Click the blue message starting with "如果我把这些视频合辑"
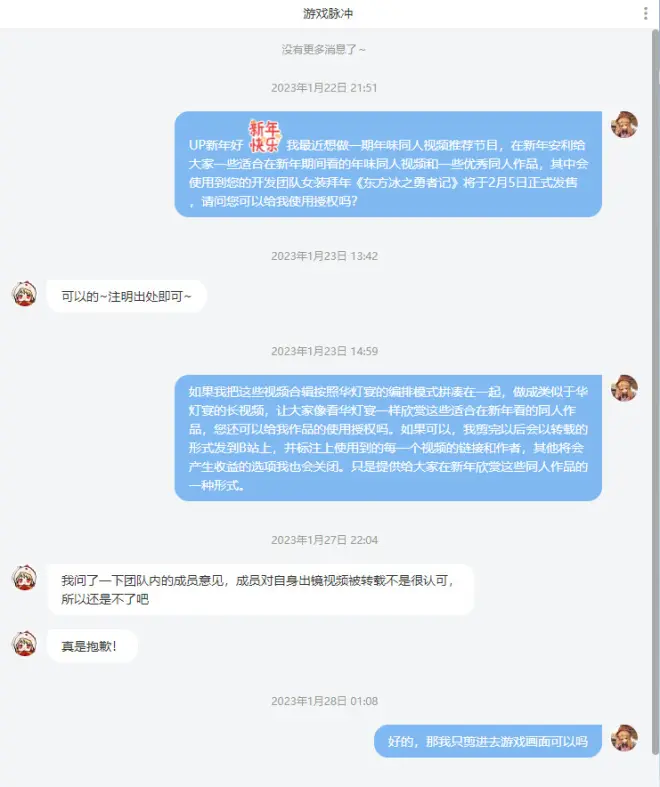 click(x=388, y=438)
